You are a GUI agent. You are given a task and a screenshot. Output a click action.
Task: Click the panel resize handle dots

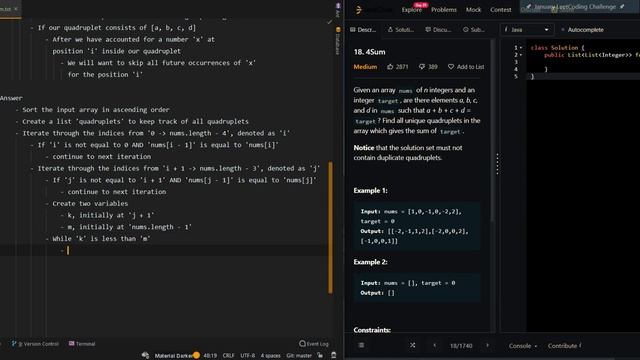pyautogui.click(x=497, y=164)
